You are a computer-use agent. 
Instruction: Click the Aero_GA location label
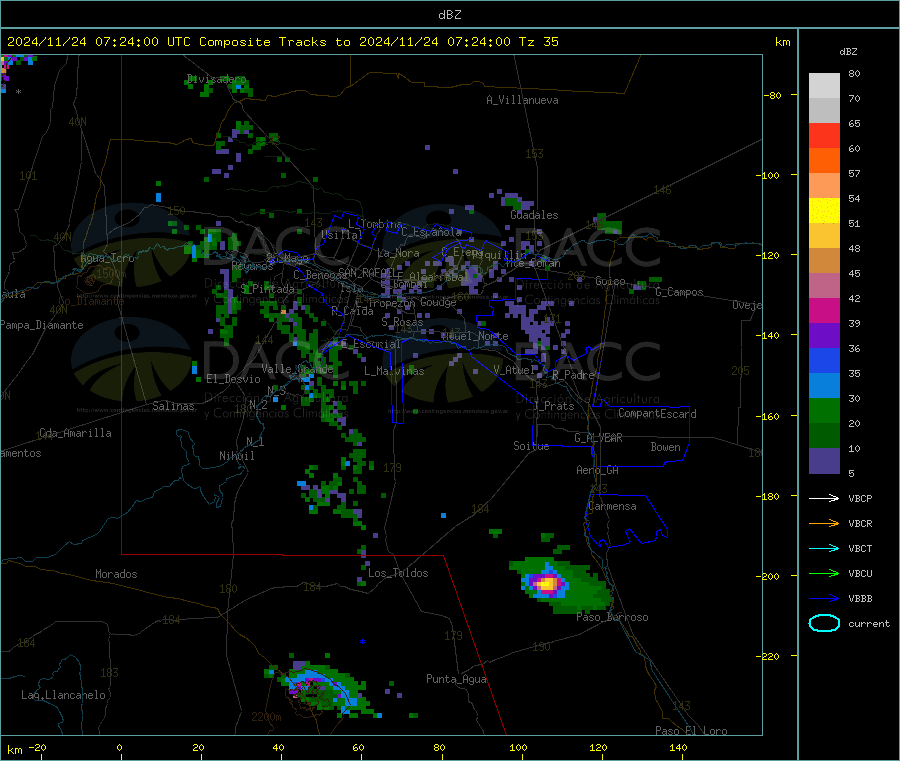[x=597, y=470]
